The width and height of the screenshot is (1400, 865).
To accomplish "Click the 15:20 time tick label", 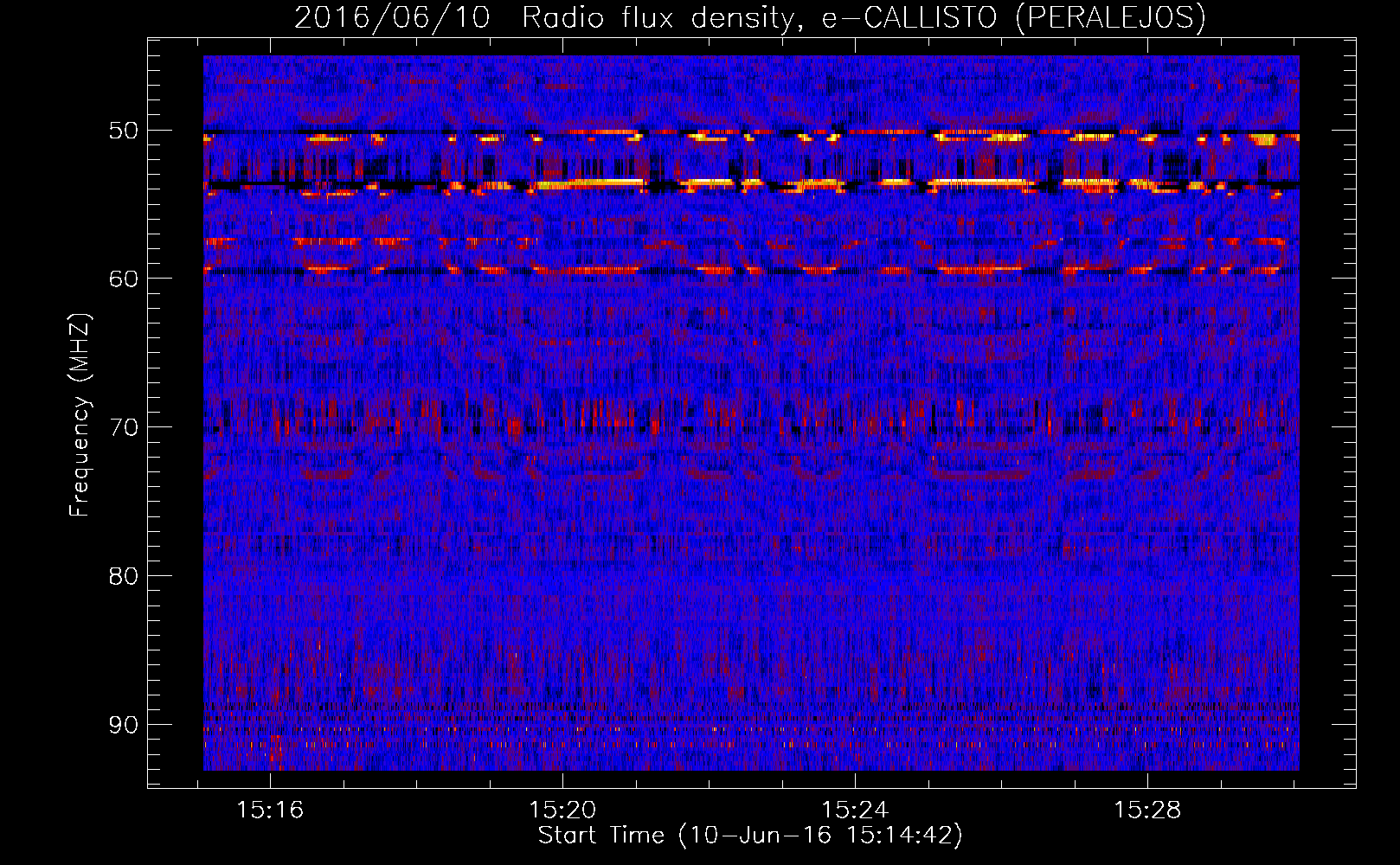I will coord(563,811).
